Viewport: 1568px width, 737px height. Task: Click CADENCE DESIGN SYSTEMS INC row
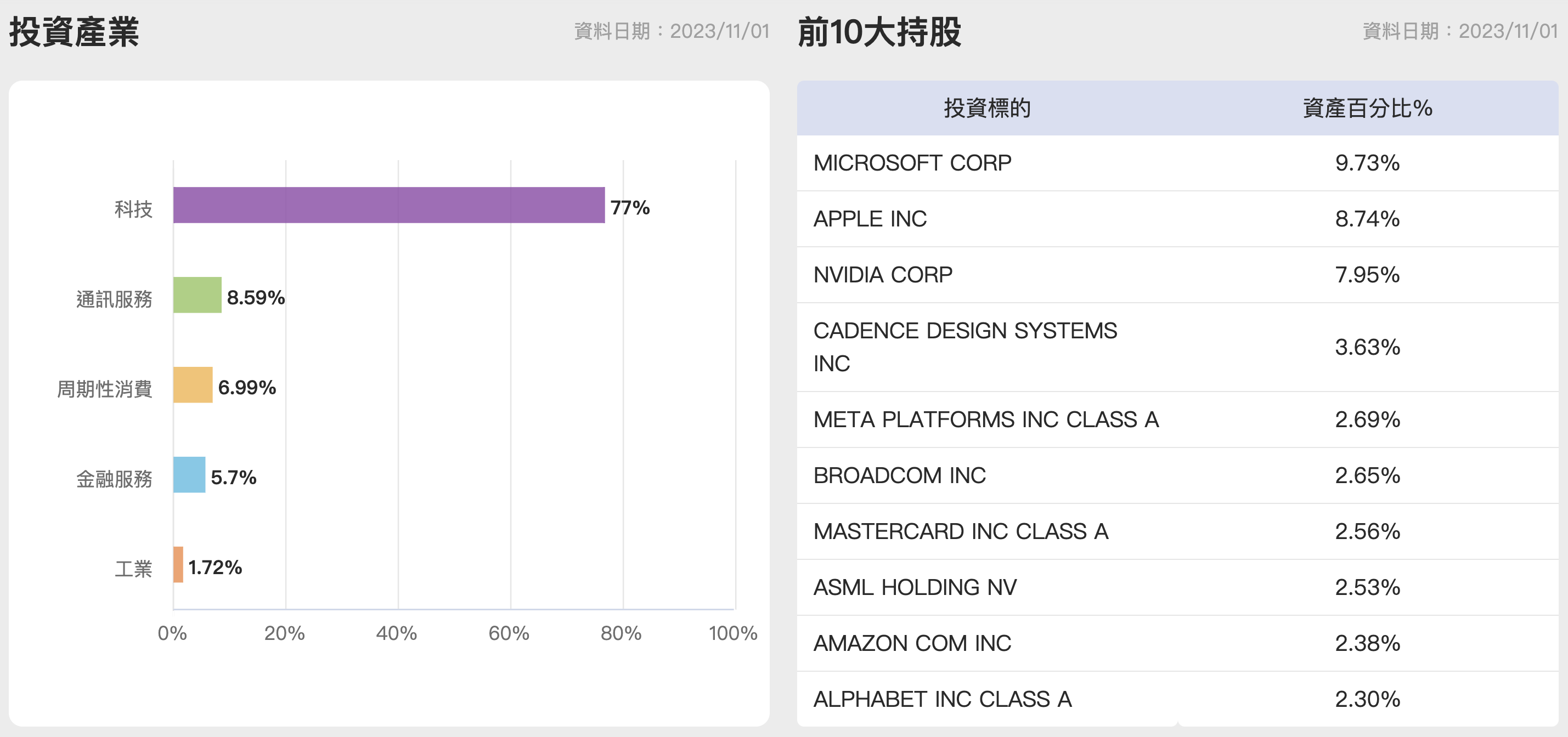click(965, 347)
